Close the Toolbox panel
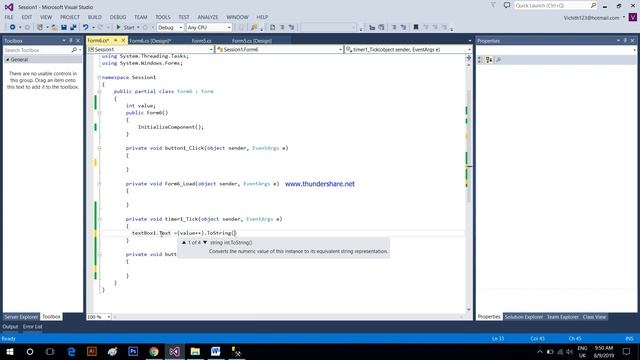640x360 pixels. 78,41
